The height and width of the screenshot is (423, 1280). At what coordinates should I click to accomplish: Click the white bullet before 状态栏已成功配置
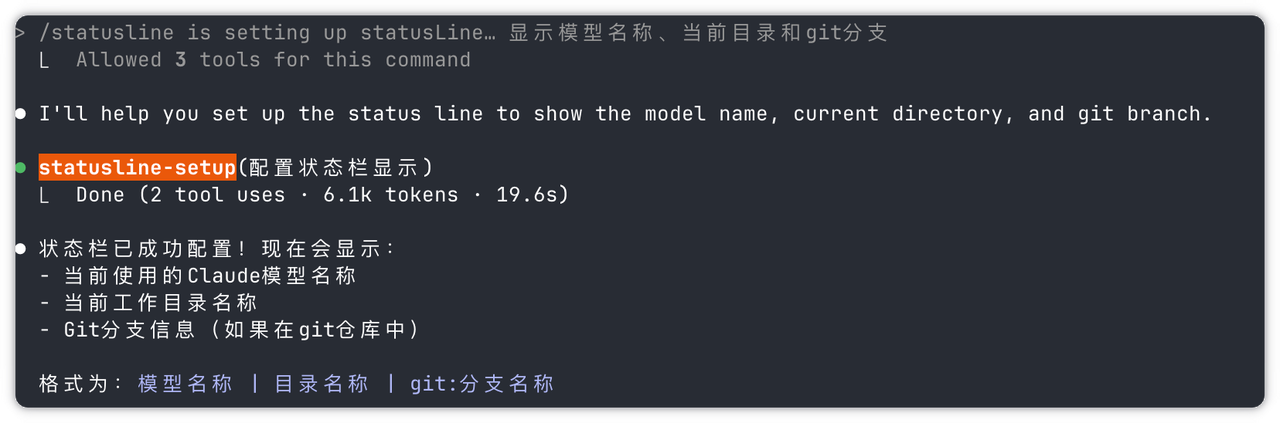(21, 249)
